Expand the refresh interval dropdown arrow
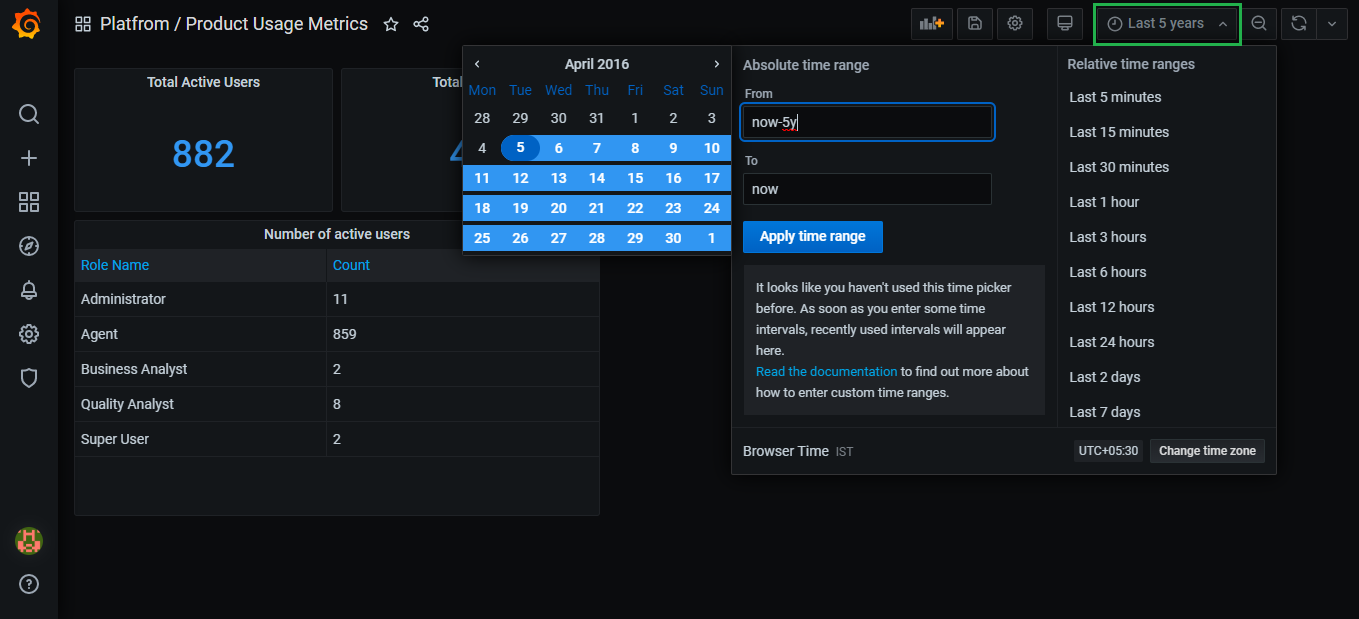Image resolution: width=1359 pixels, height=619 pixels. [x=1332, y=24]
